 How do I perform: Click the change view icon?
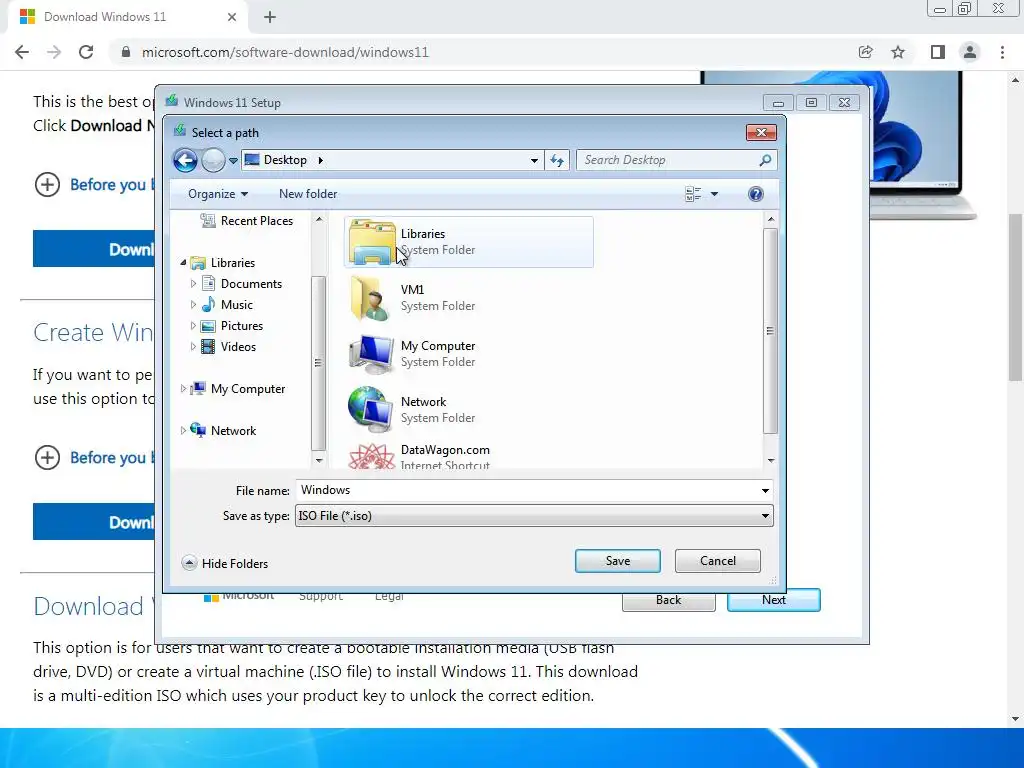693,194
